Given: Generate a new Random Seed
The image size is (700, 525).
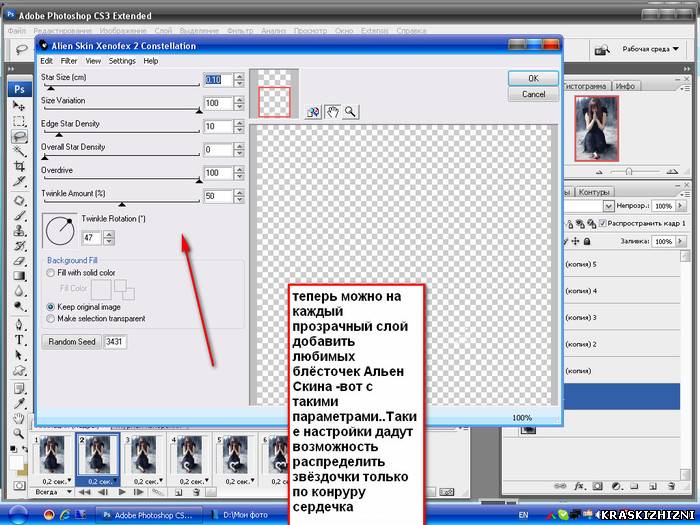Looking at the screenshot, I should pyautogui.click(x=71, y=342).
